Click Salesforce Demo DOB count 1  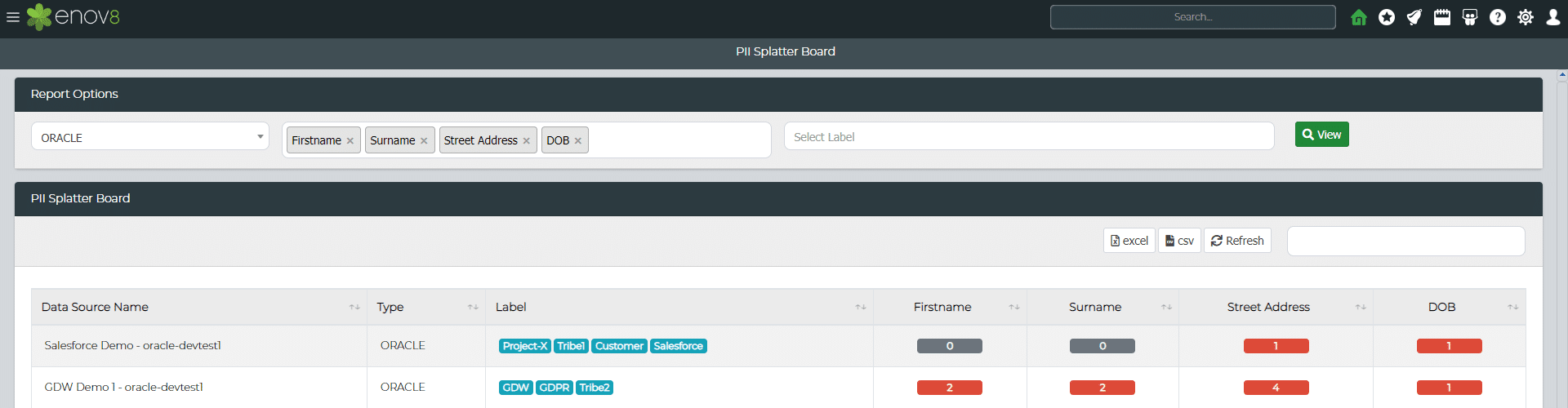coord(1449,346)
